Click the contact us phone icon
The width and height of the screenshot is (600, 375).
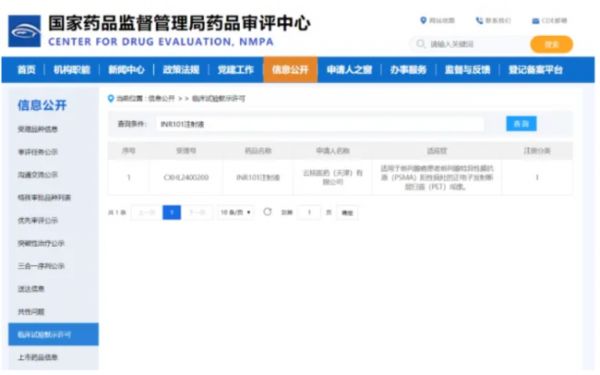point(479,20)
